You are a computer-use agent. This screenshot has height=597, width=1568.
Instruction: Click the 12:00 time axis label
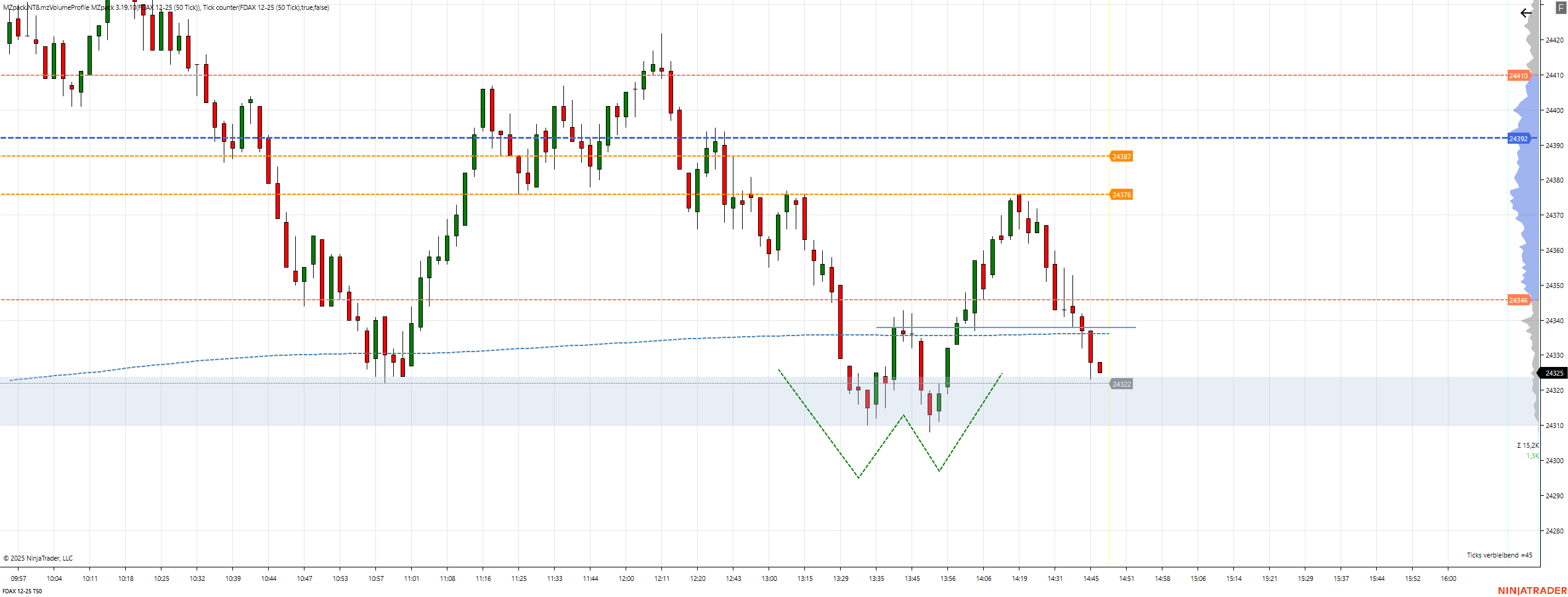pos(626,578)
